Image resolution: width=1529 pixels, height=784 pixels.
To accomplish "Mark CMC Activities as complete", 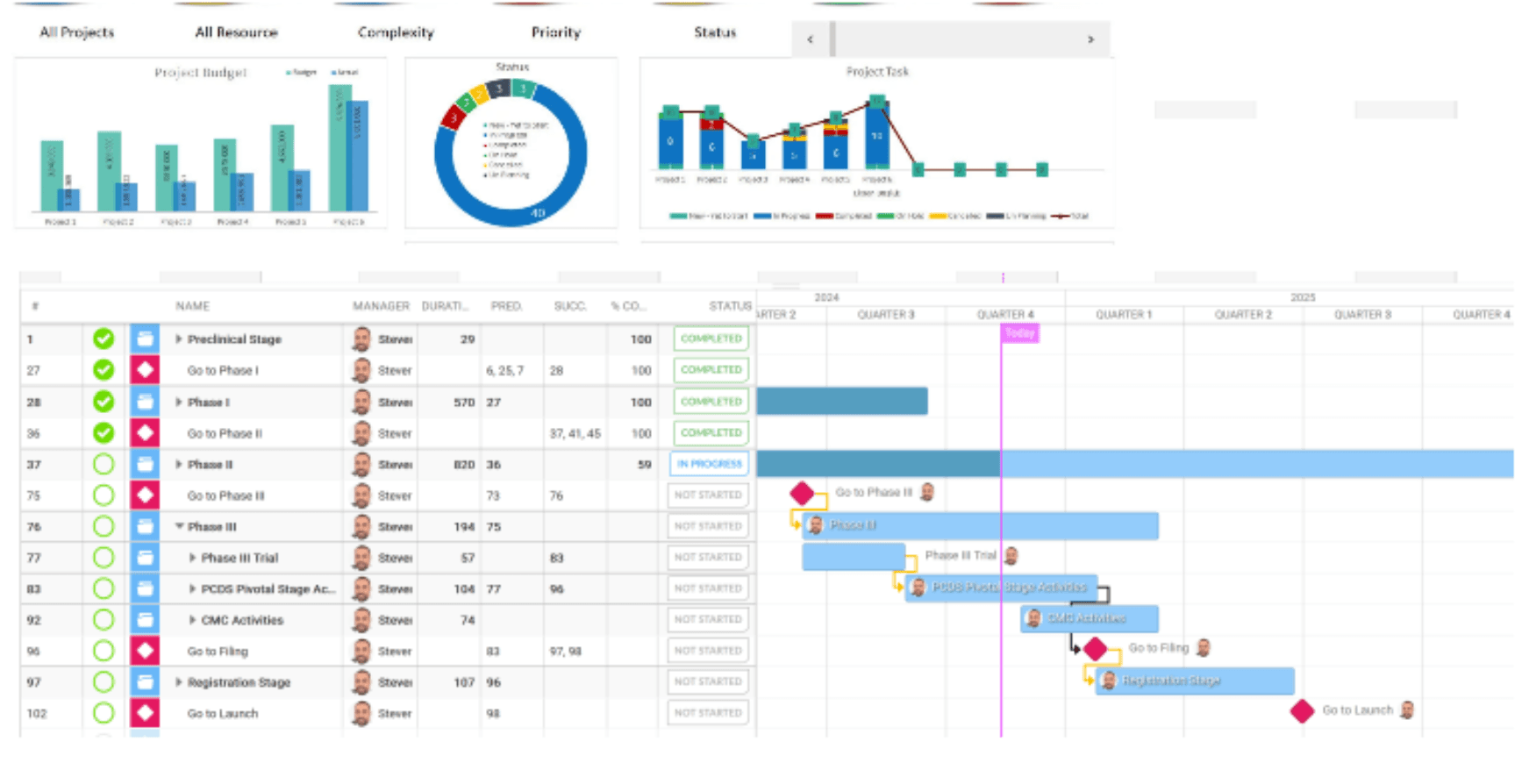I will (104, 619).
